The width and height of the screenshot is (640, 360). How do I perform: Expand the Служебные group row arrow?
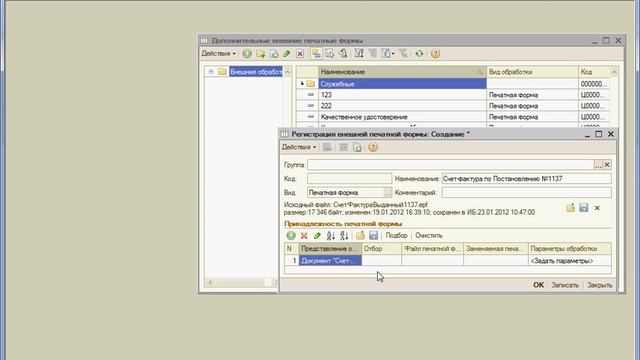click(302, 84)
